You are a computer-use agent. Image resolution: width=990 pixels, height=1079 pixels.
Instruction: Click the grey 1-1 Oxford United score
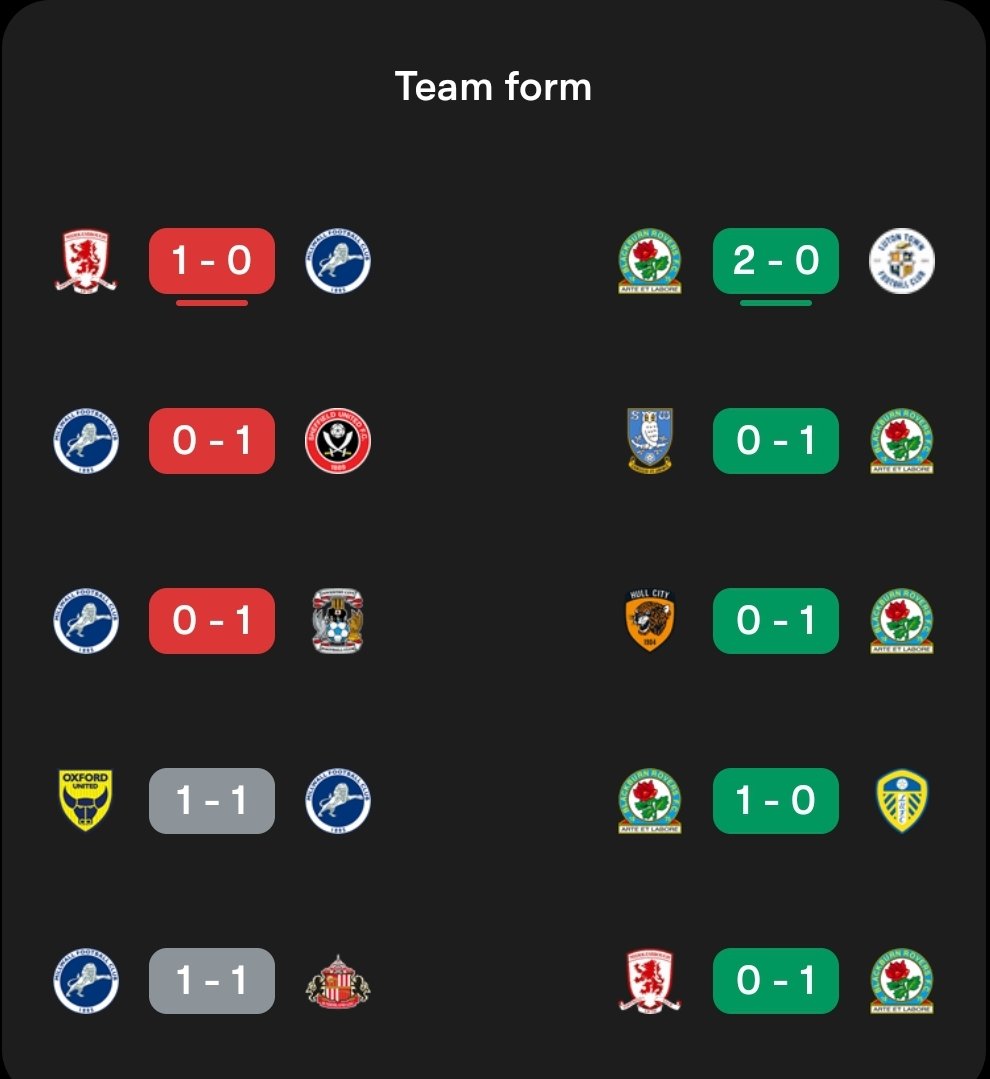tap(212, 801)
